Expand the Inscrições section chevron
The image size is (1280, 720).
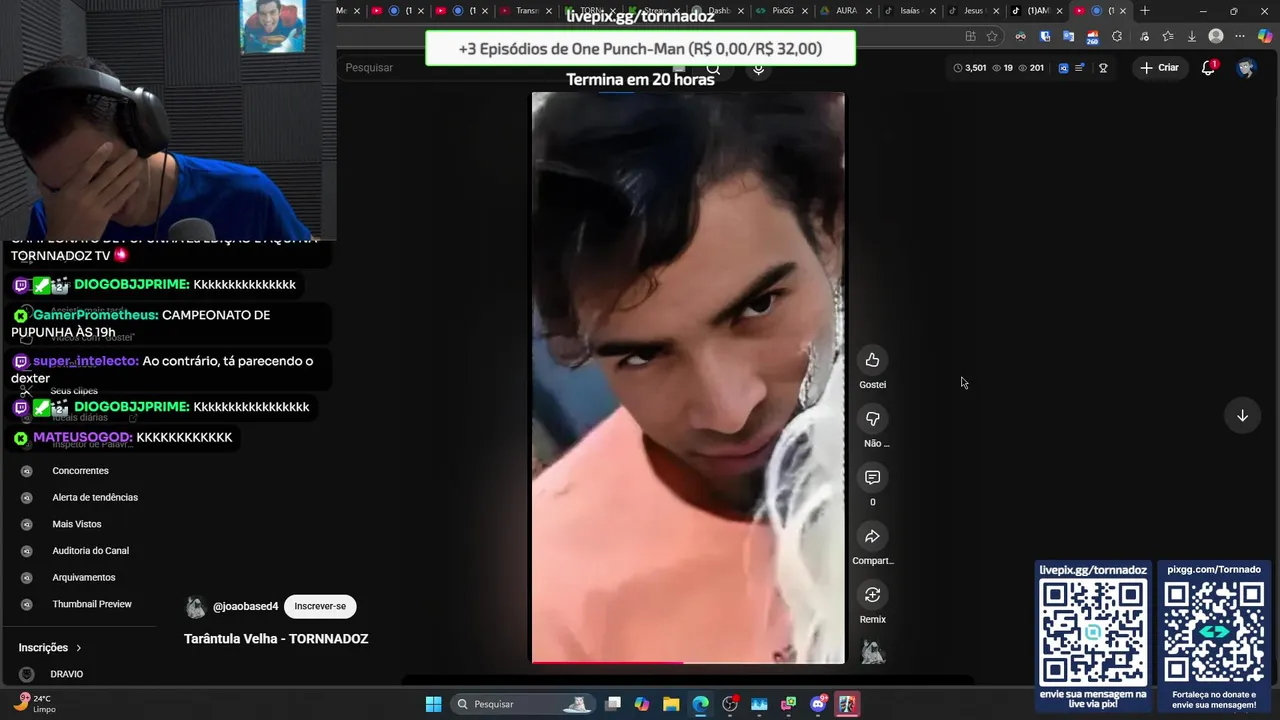tap(79, 648)
